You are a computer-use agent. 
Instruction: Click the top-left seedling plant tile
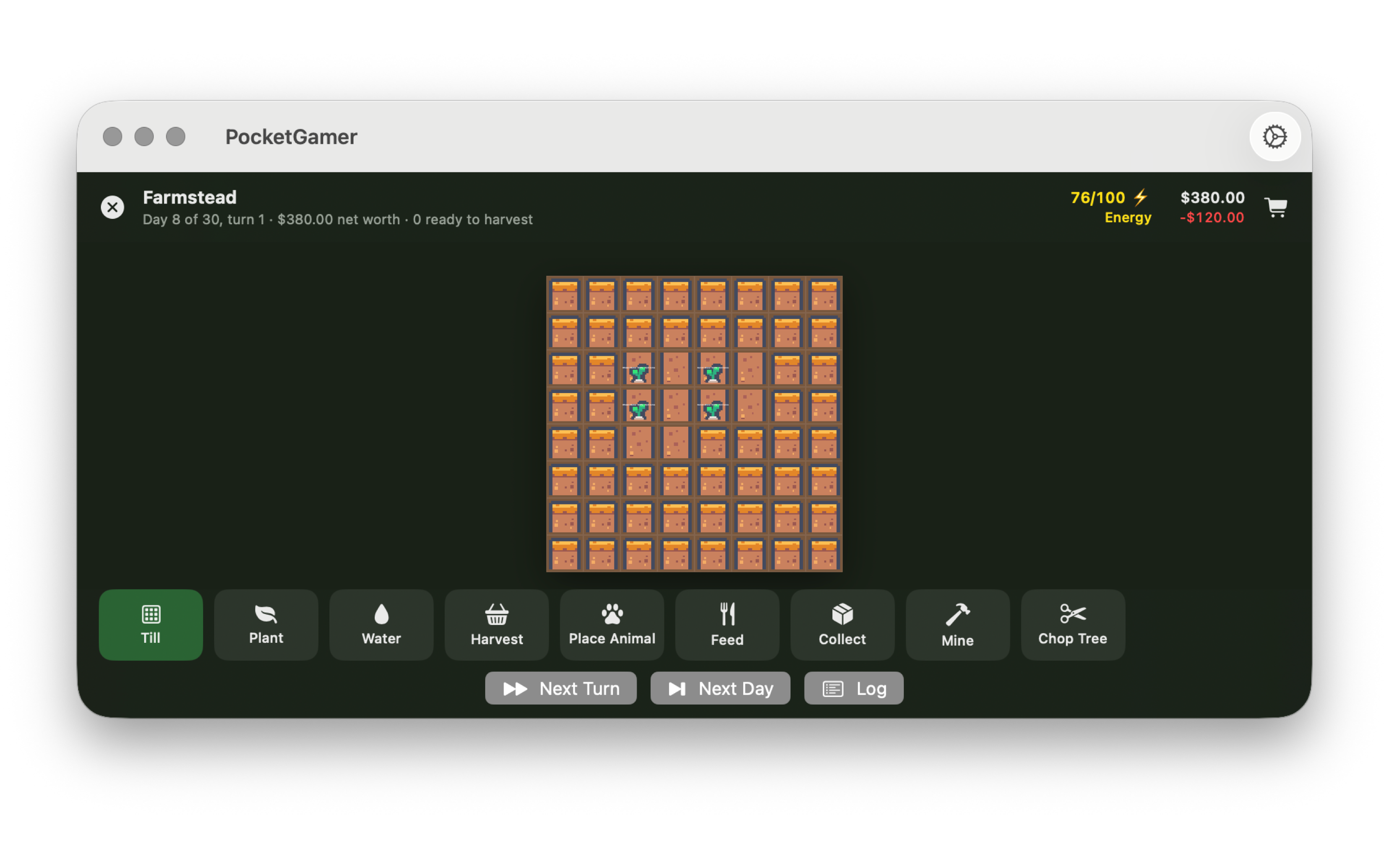tap(638, 368)
